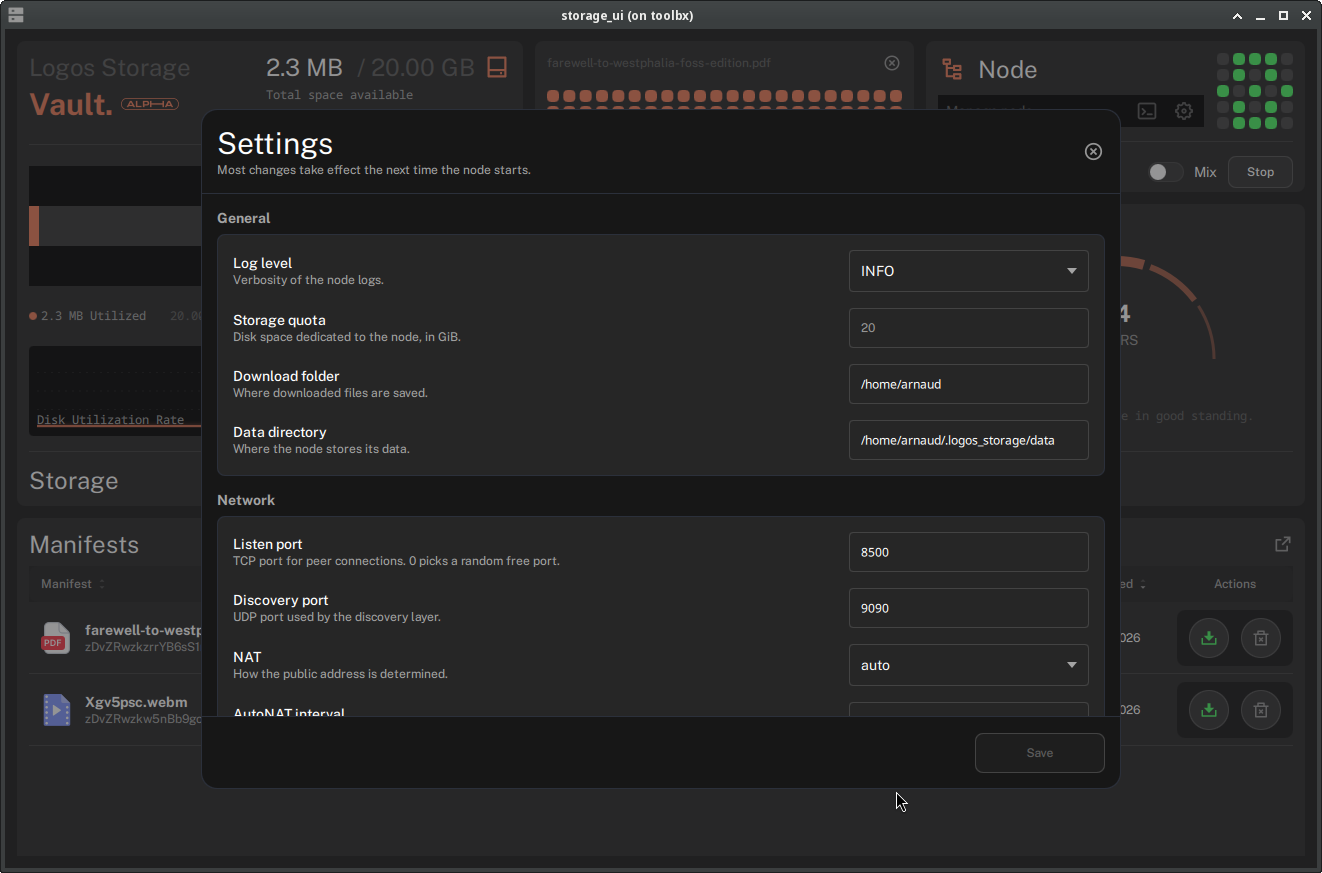Save the settings changes

[1039, 753]
